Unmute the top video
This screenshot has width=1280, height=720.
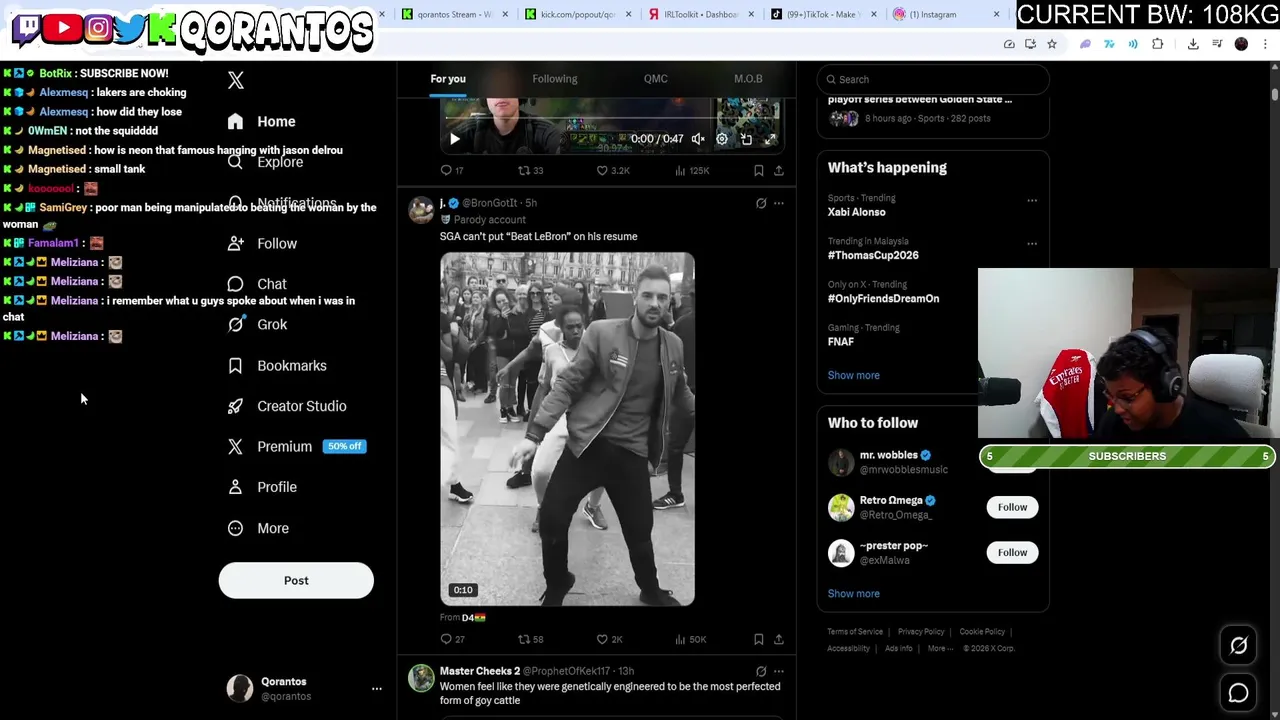(x=698, y=140)
